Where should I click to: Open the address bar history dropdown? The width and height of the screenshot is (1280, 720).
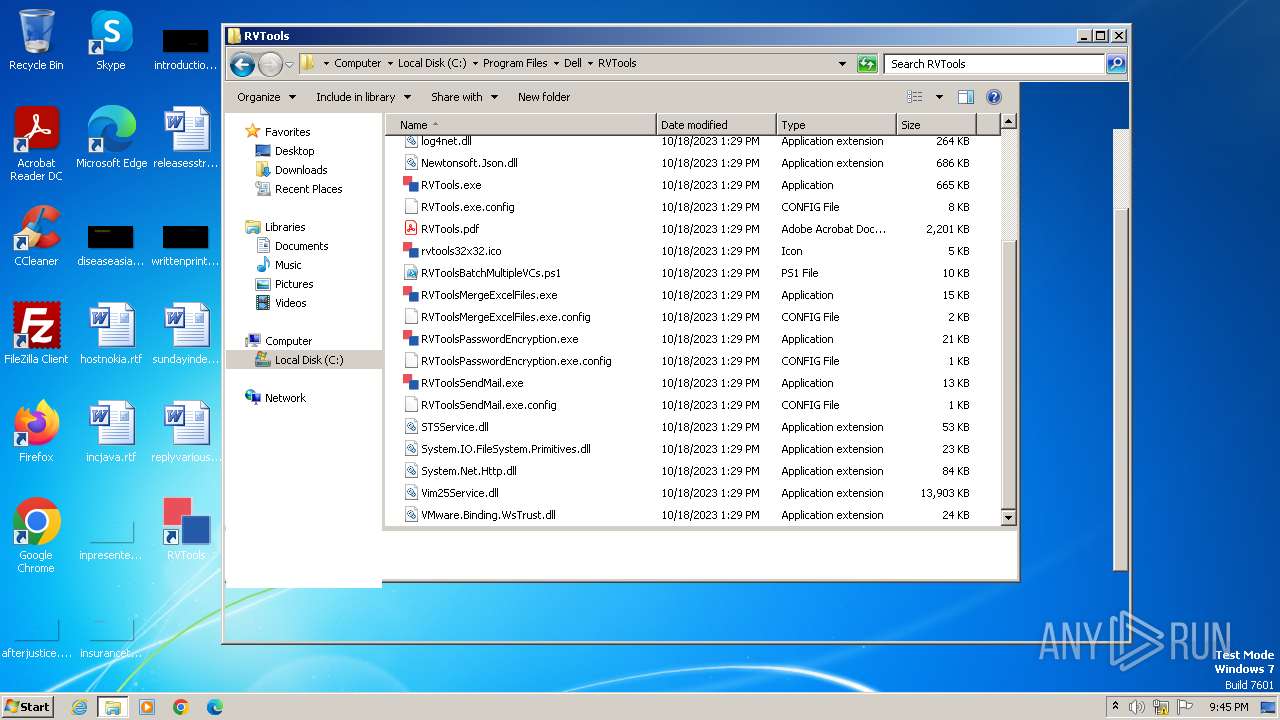pos(842,64)
